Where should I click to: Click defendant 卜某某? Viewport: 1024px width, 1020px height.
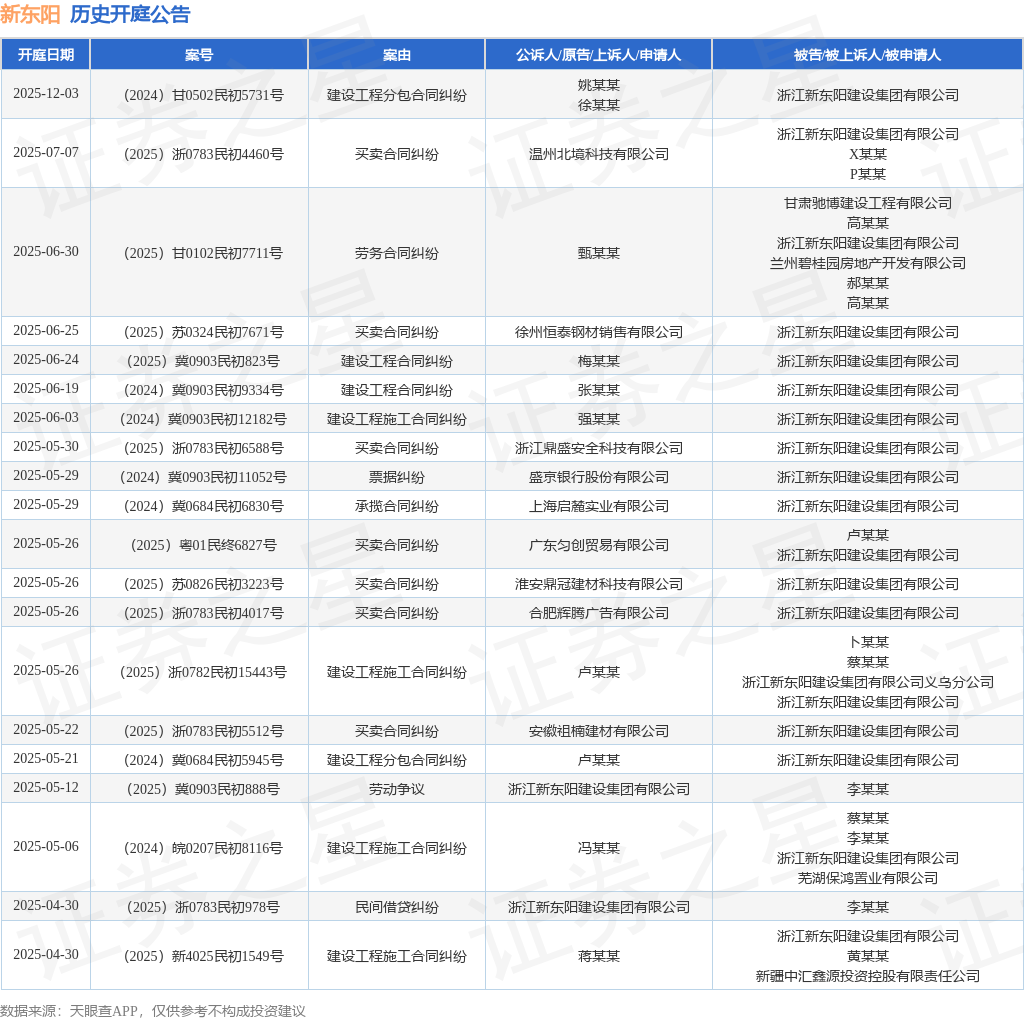867,642
